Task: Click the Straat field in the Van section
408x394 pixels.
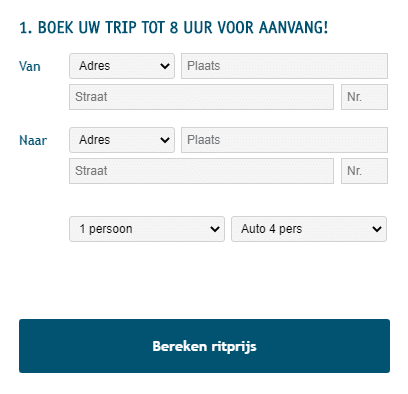Action: (201, 97)
